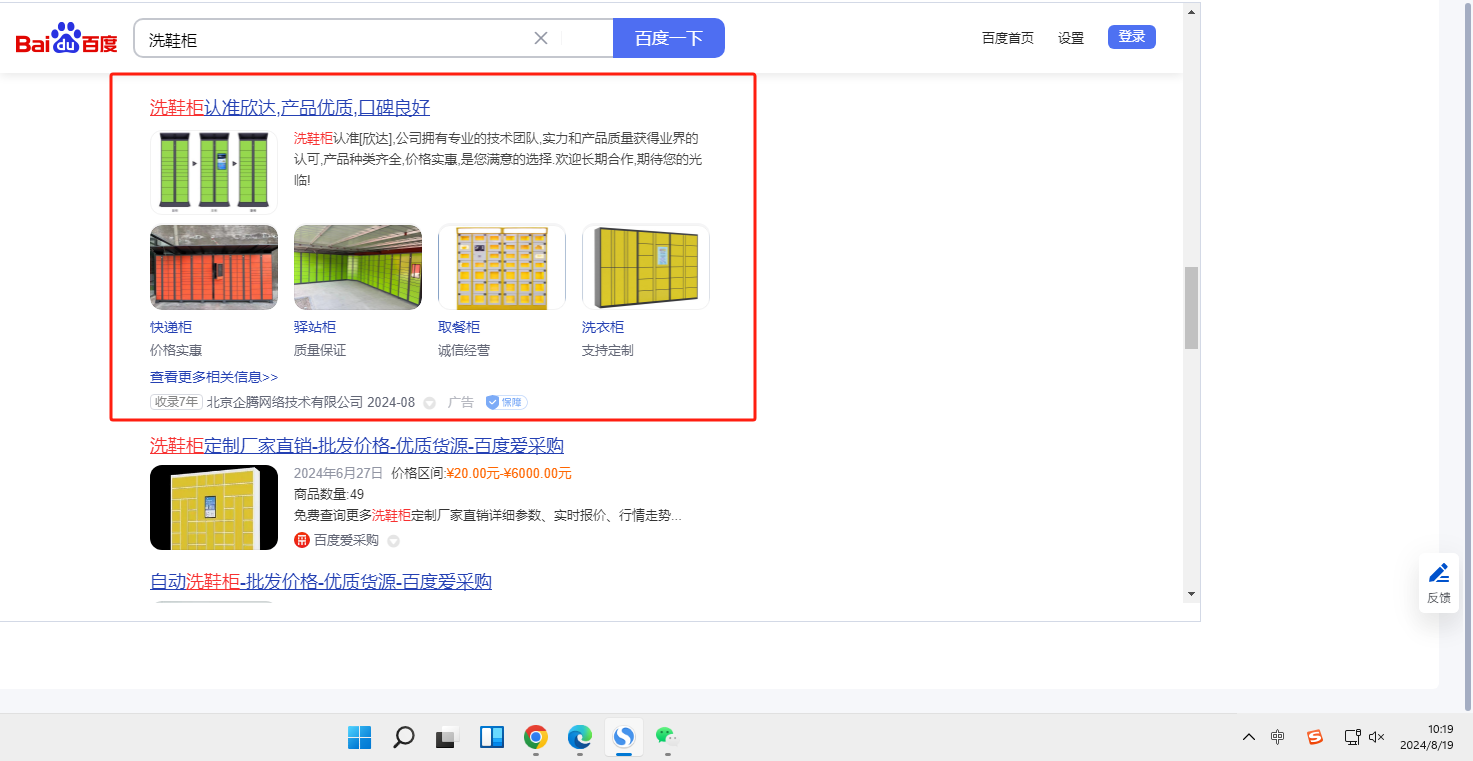Image resolution: width=1473 pixels, height=761 pixels.
Task: Go to 百度首页 in the top navigation
Action: [1007, 38]
